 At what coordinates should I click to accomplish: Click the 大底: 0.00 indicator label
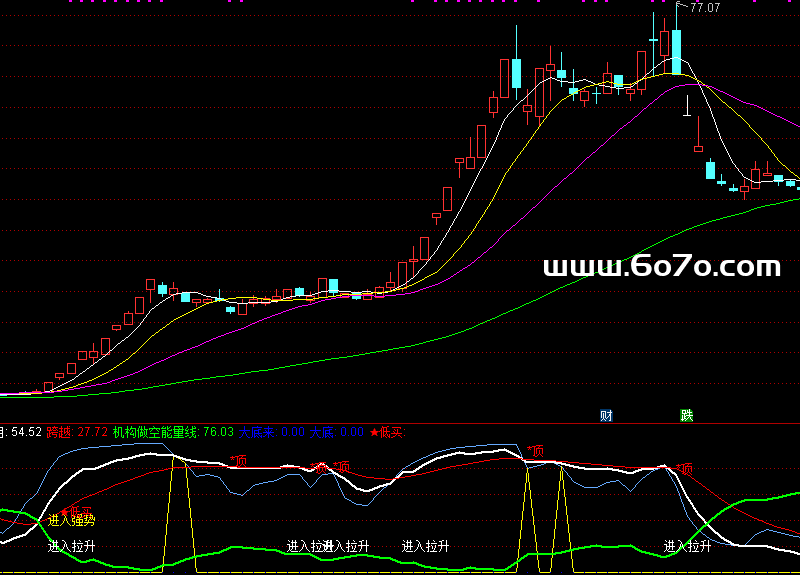(337, 432)
